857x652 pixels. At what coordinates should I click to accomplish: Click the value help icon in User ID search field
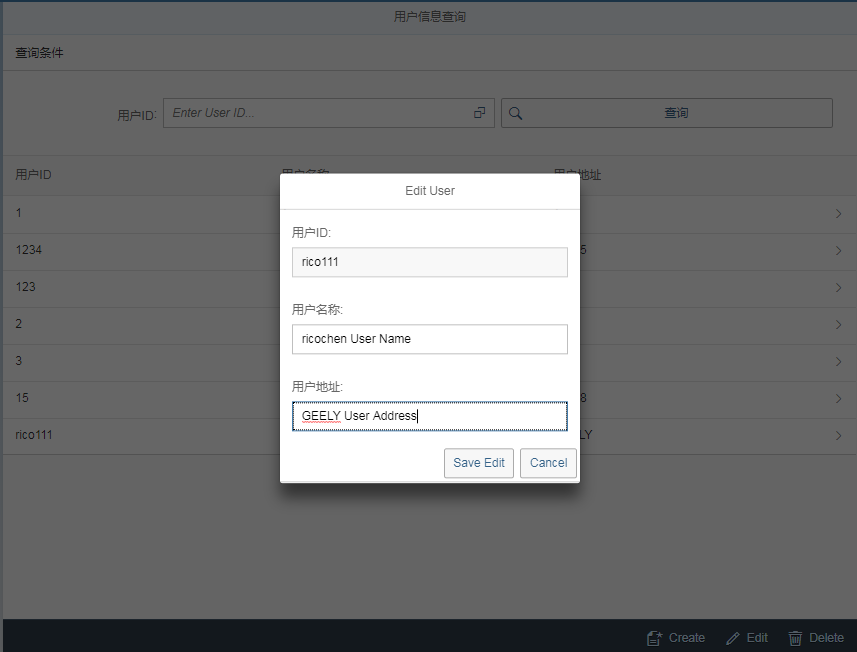tap(479, 113)
